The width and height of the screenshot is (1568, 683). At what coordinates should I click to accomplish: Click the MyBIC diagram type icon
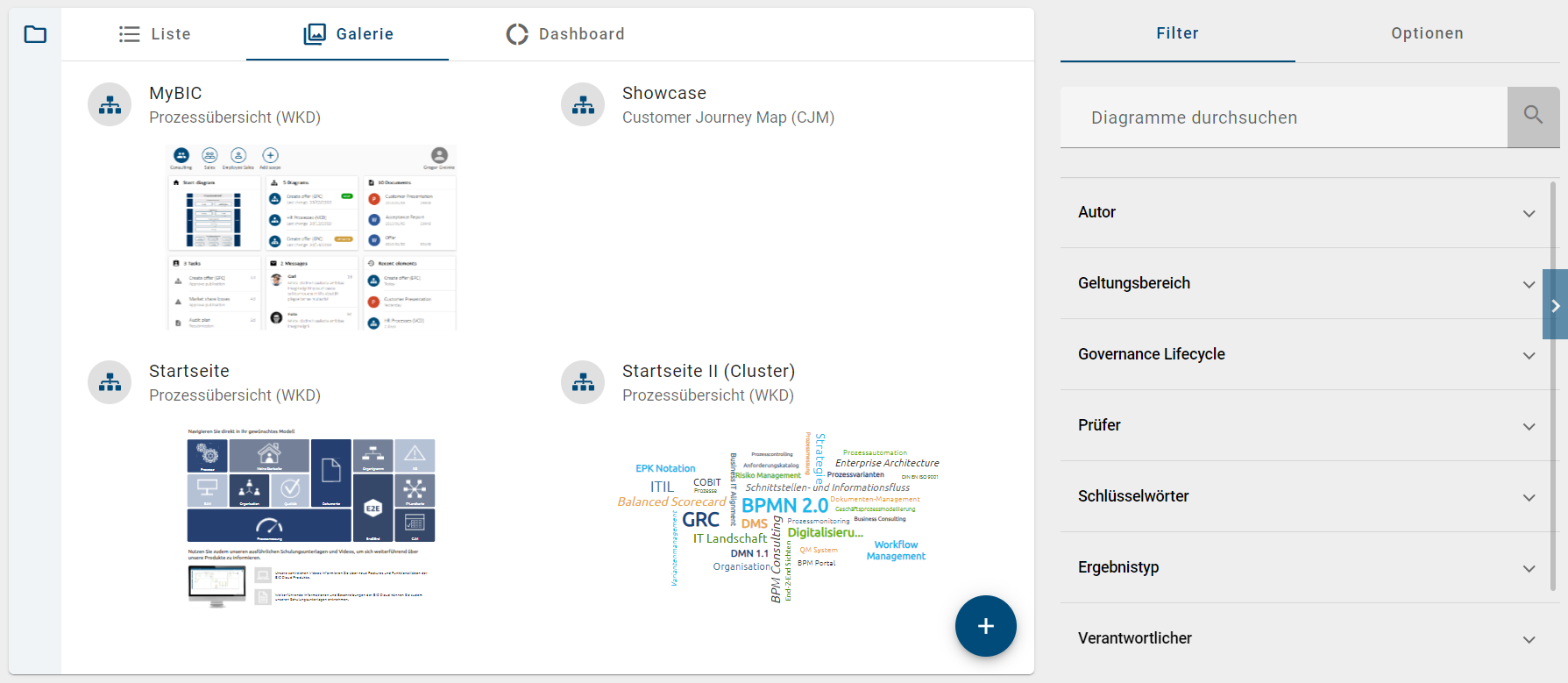(x=110, y=104)
